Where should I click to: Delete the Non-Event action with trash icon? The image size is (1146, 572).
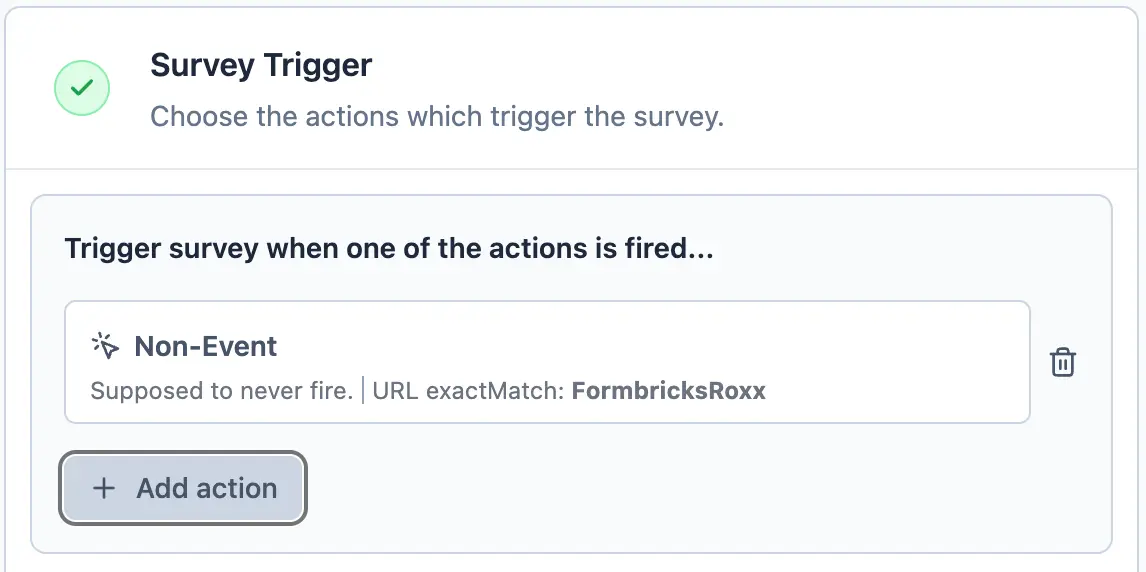1062,362
